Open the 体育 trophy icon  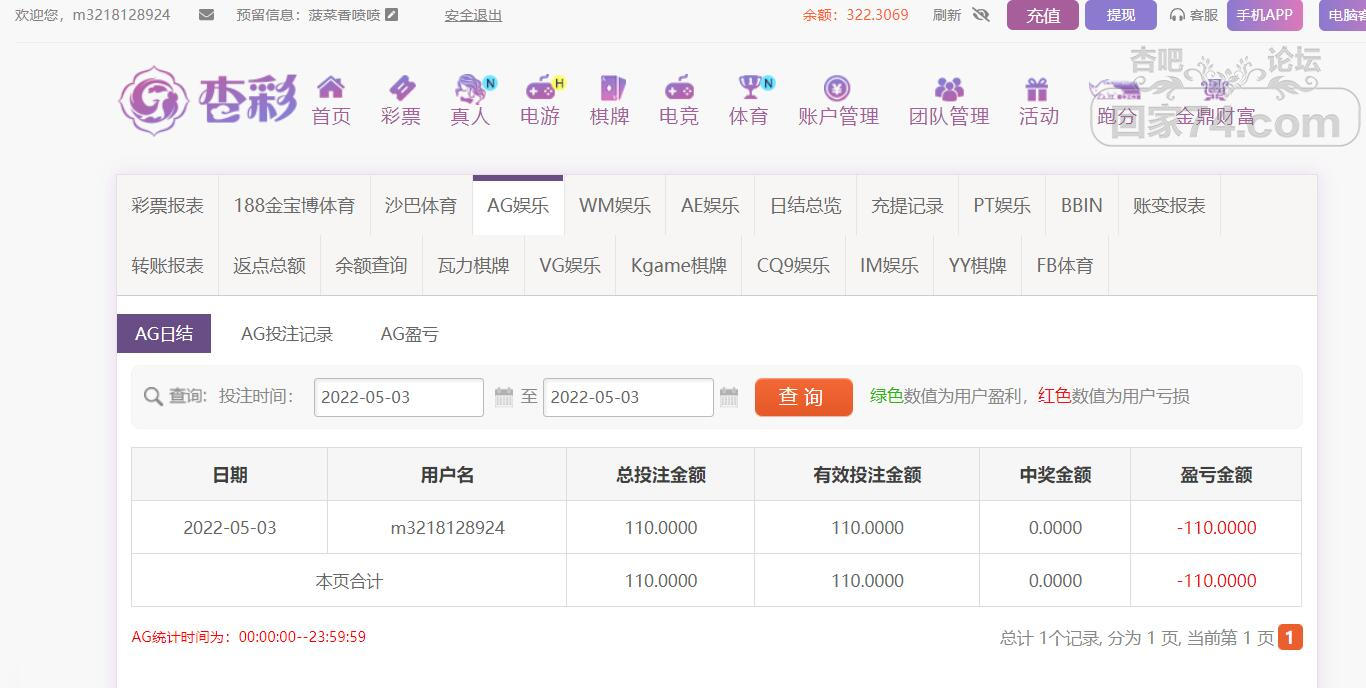click(749, 88)
